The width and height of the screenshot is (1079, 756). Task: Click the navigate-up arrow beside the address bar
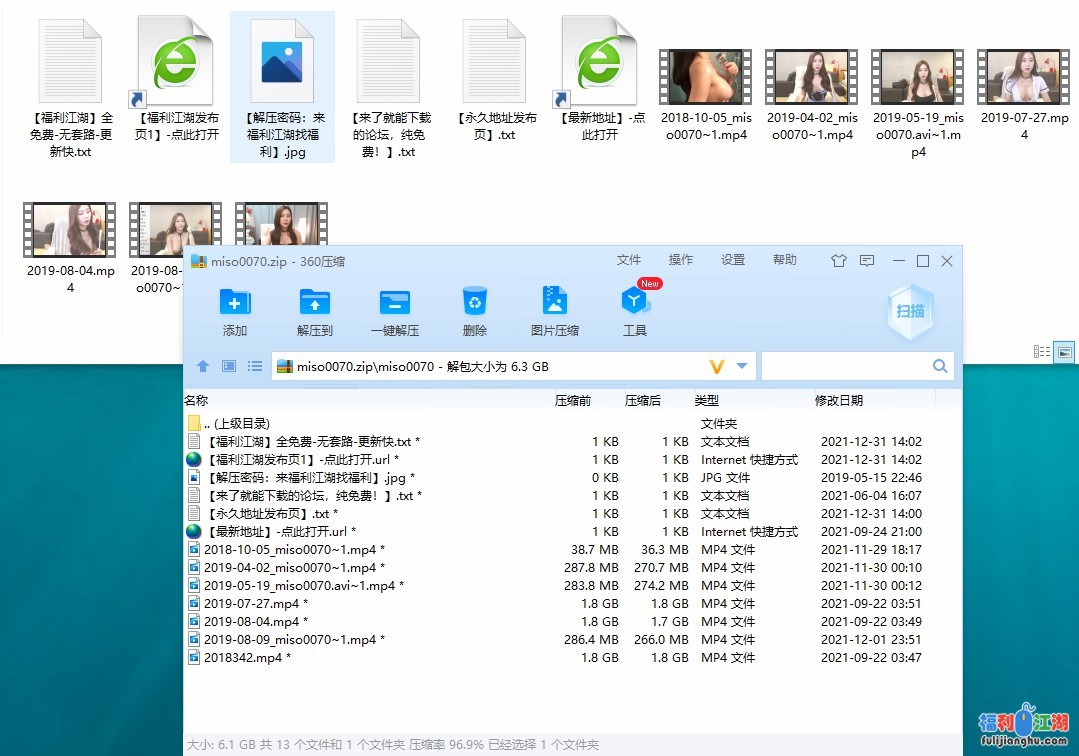pos(203,366)
